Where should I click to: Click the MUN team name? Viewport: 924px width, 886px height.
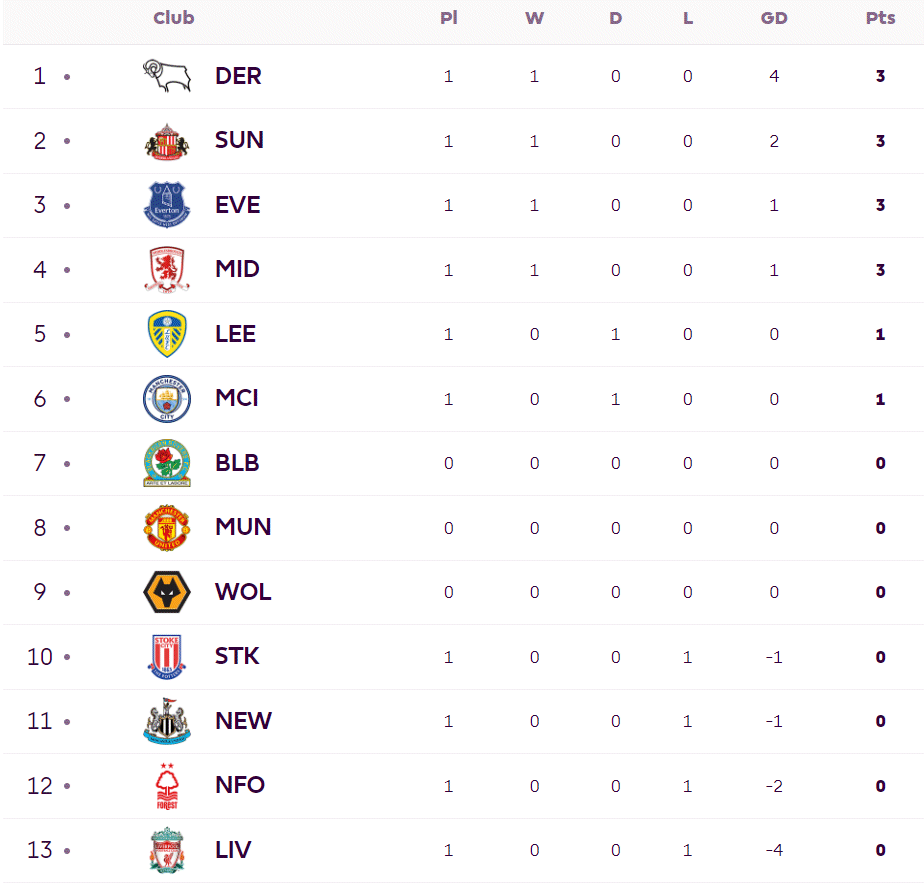click(x=243, y=527)
